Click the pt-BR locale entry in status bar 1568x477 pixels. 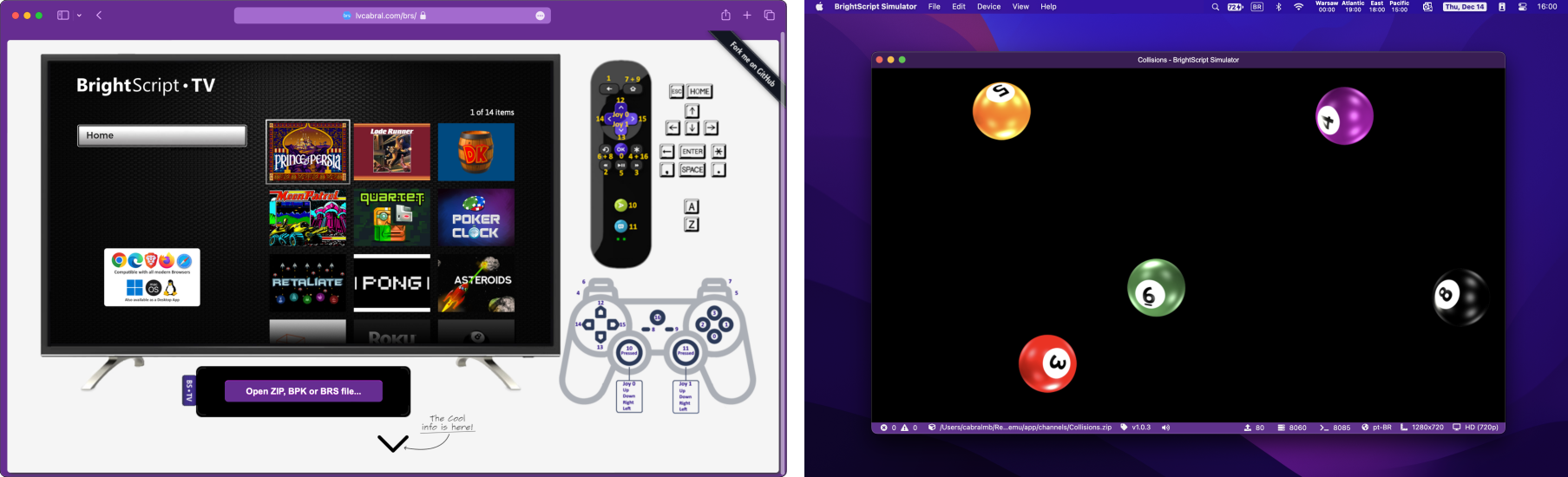click(1376, 428)
